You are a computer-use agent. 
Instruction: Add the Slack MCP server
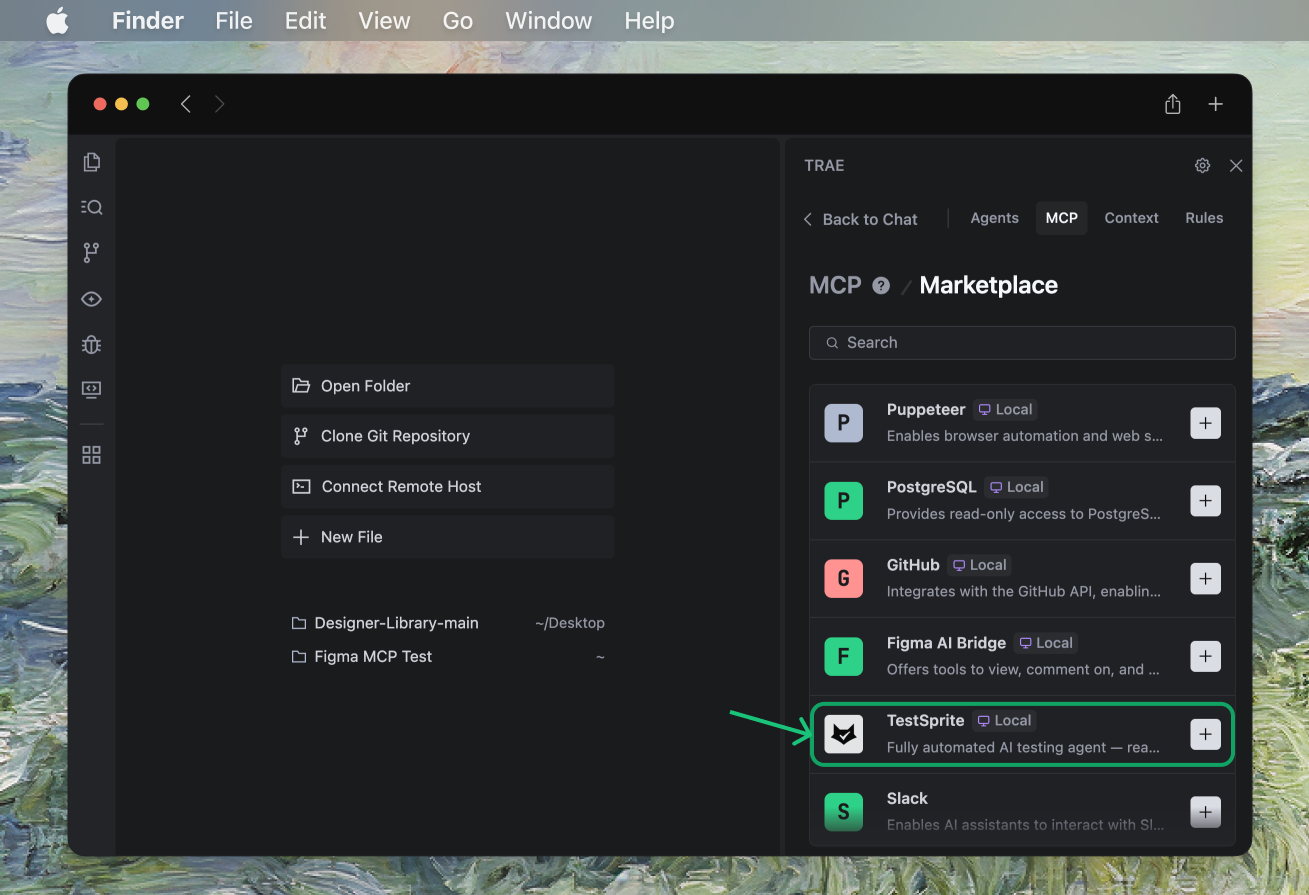point(1206,812)
